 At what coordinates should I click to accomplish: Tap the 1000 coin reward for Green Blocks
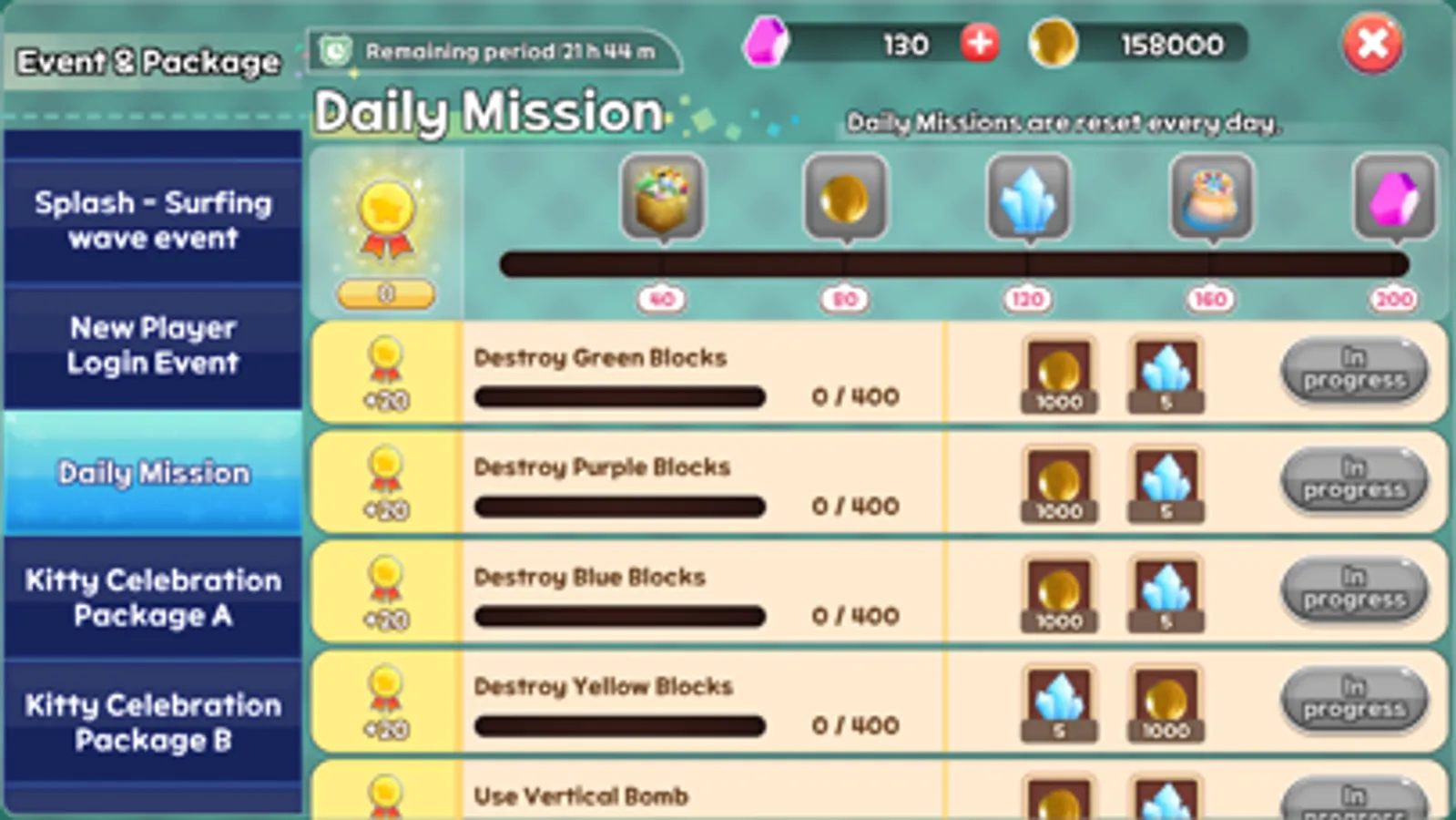click(x=1059, y=375)
